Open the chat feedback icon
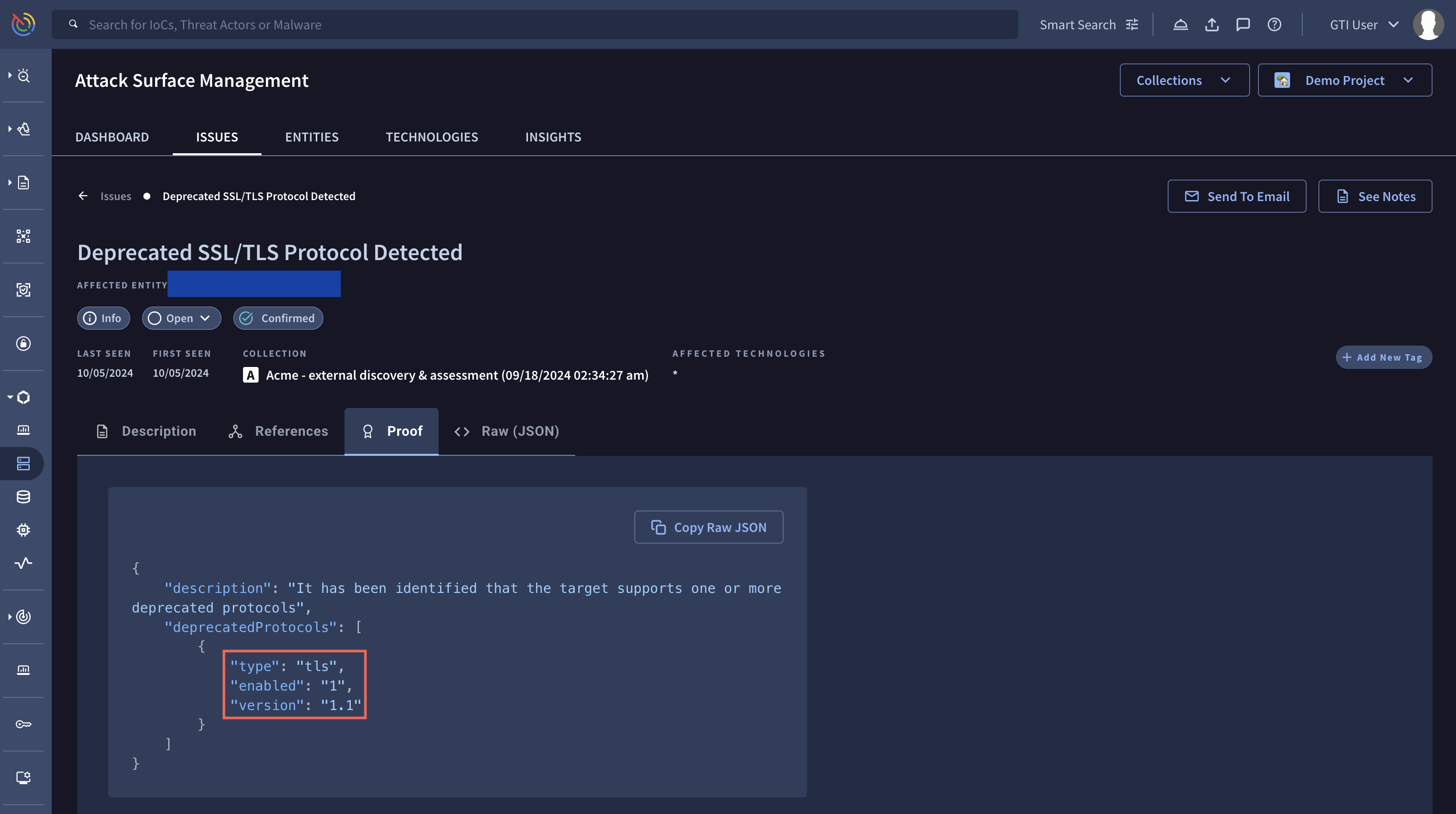Image resolution: width=1456 pixels, height=814 pixels. pos(1243,24)
